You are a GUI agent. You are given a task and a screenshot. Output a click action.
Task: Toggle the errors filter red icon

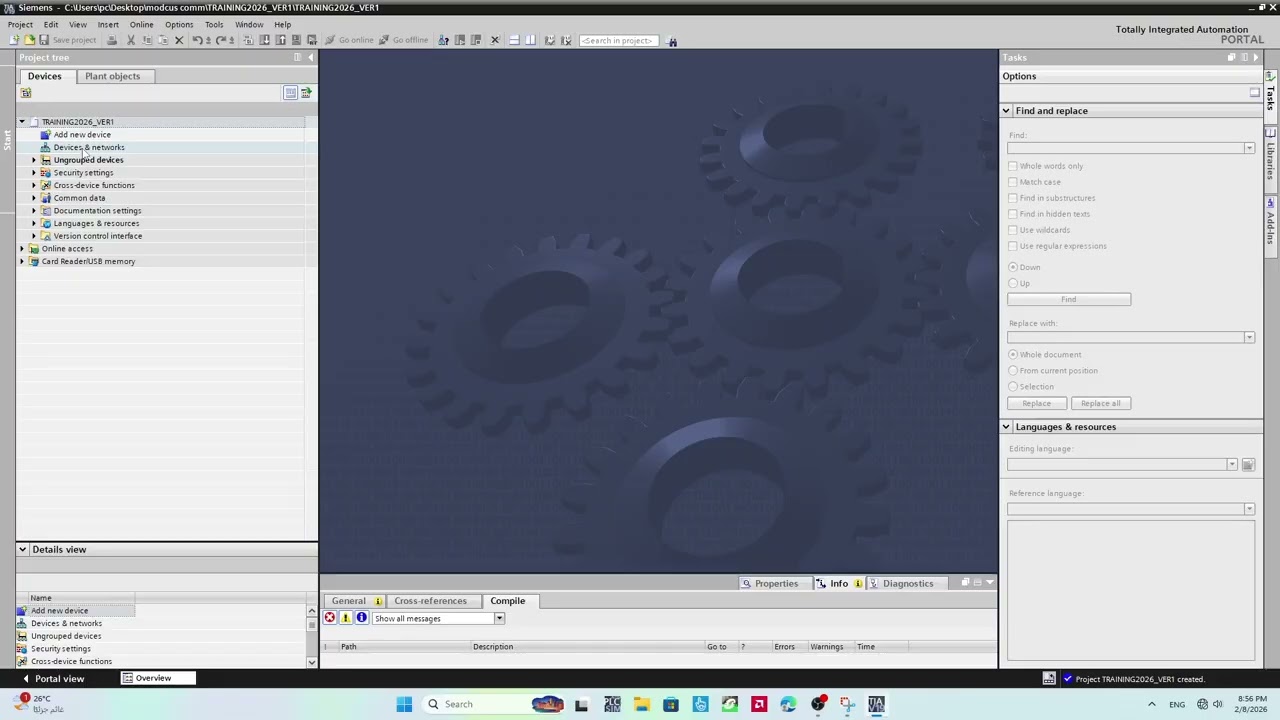[x=329, y=618]
